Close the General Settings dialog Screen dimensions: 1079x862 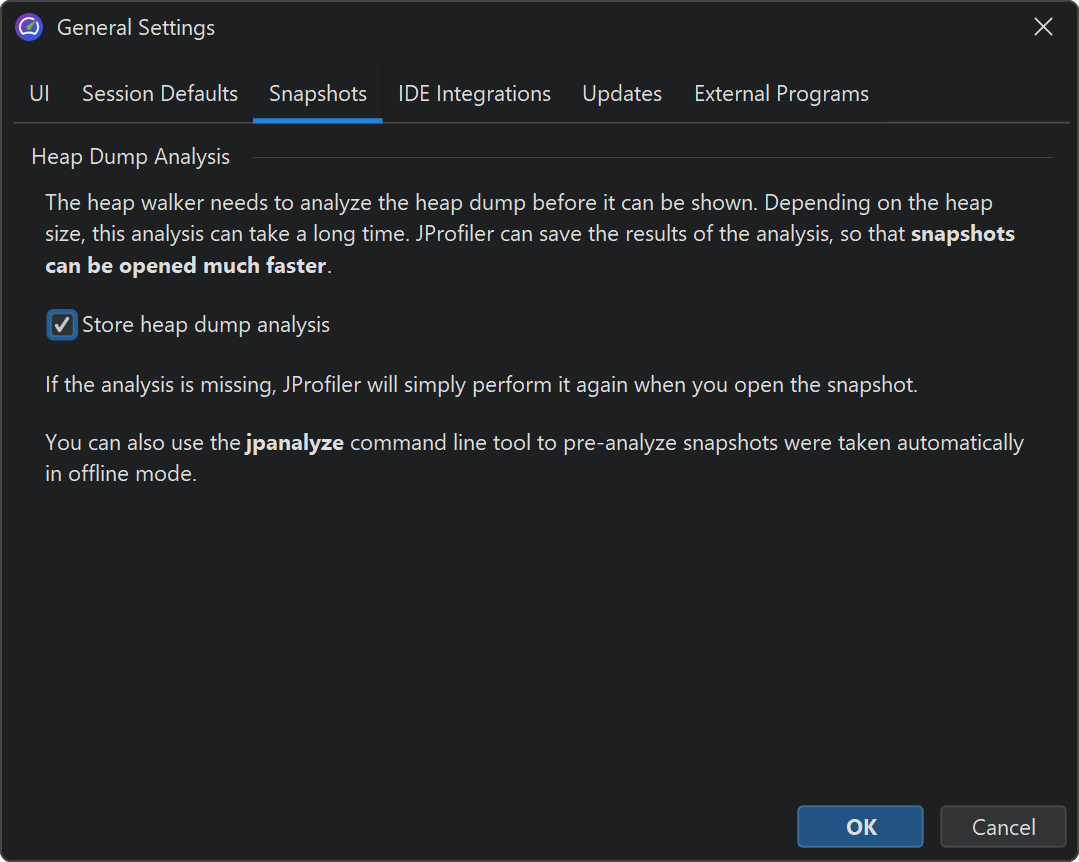click(x=1043, y=27)
